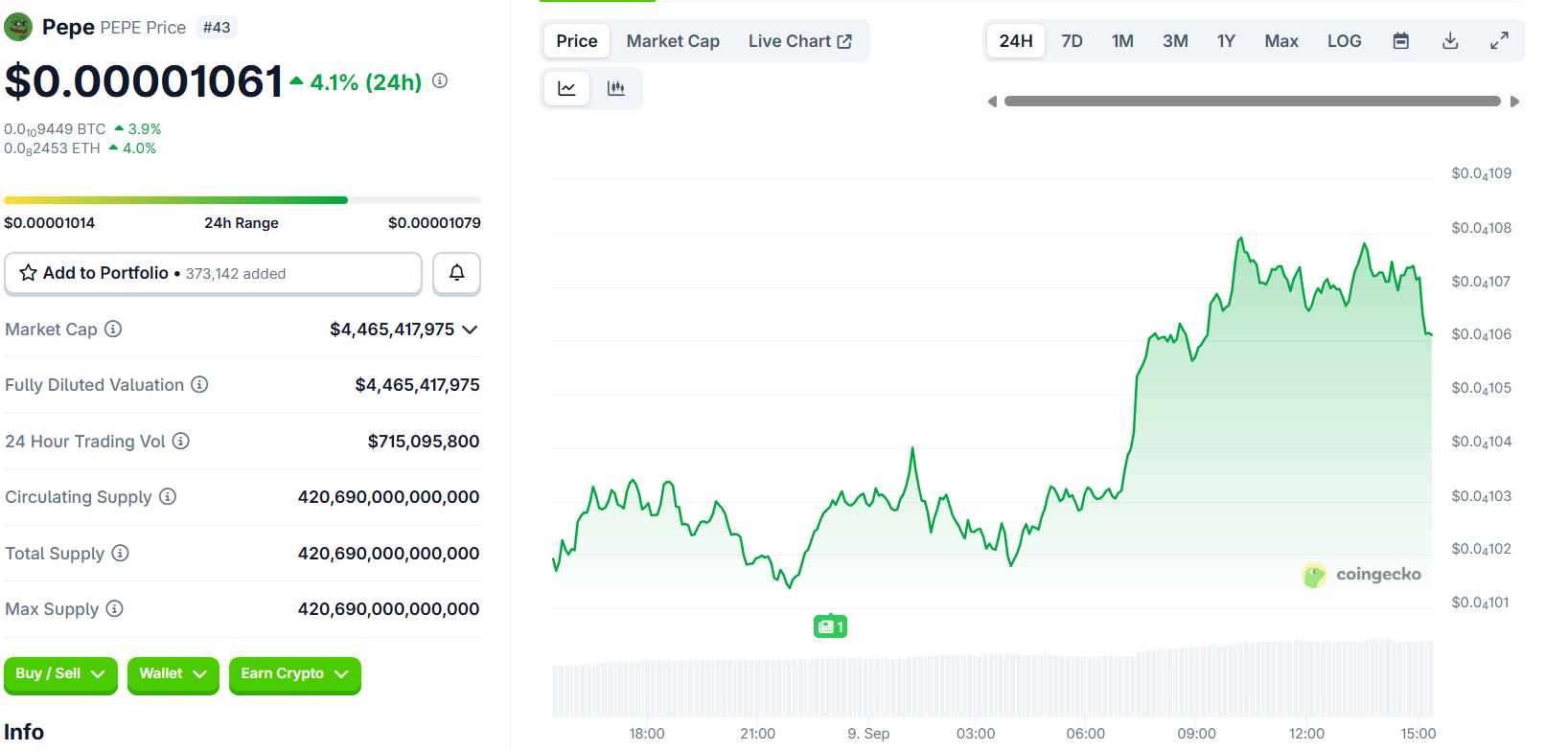Open the news marker on the chart
Viewport: 1568px width, 750px height.
[830, 626]
